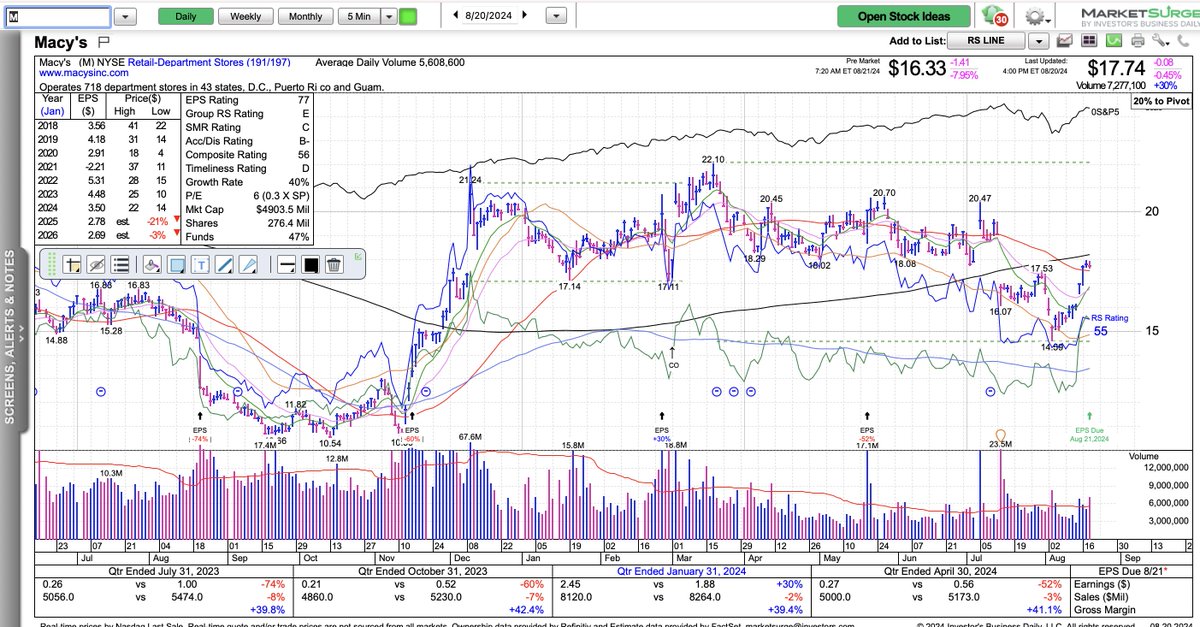
Task: Toggle the green chart style button
Action: pos(1113,40)
